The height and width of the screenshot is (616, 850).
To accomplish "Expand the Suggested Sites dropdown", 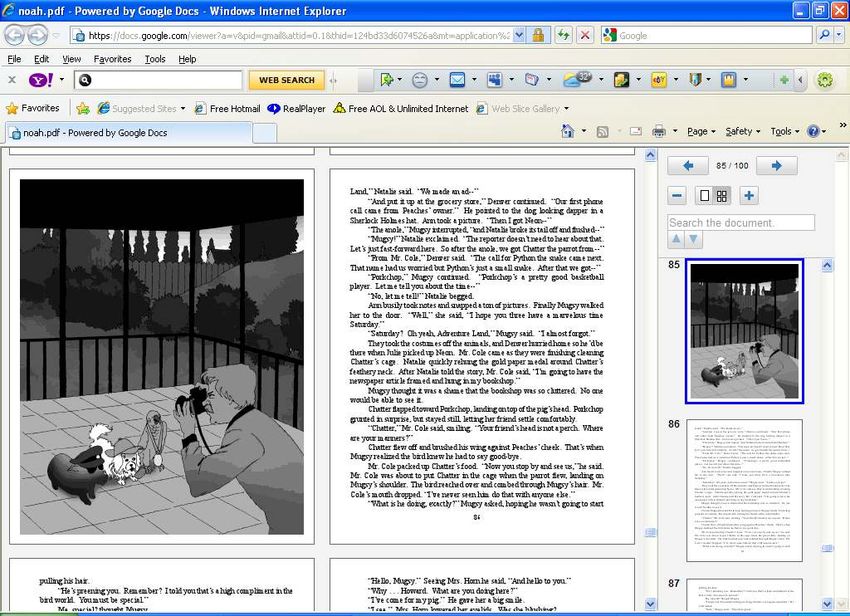I will tap(183, 108).
